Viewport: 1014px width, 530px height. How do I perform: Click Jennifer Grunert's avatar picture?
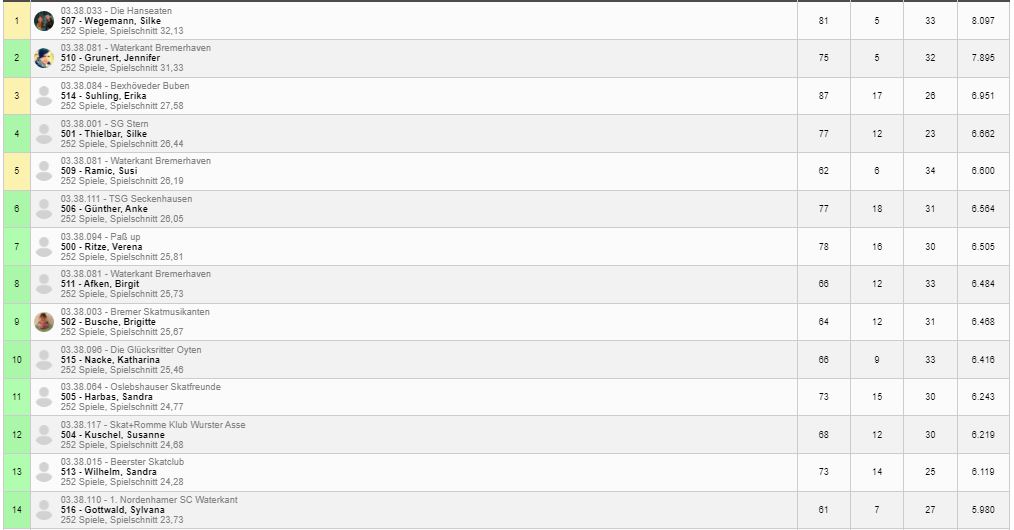click(x=44, y=58)
